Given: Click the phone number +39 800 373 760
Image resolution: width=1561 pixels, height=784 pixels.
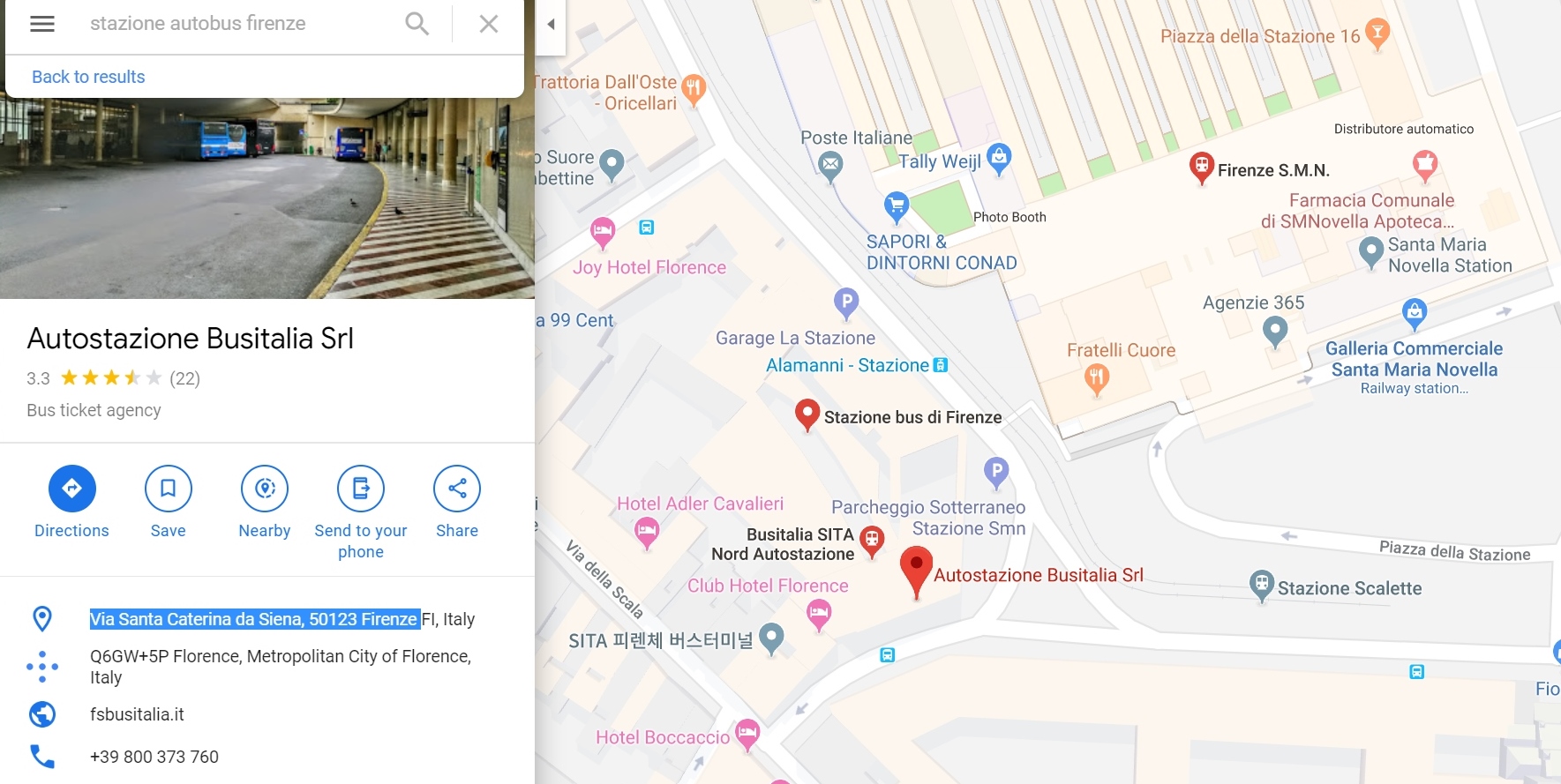Looking at the screenshot, I should coord(154,757).
